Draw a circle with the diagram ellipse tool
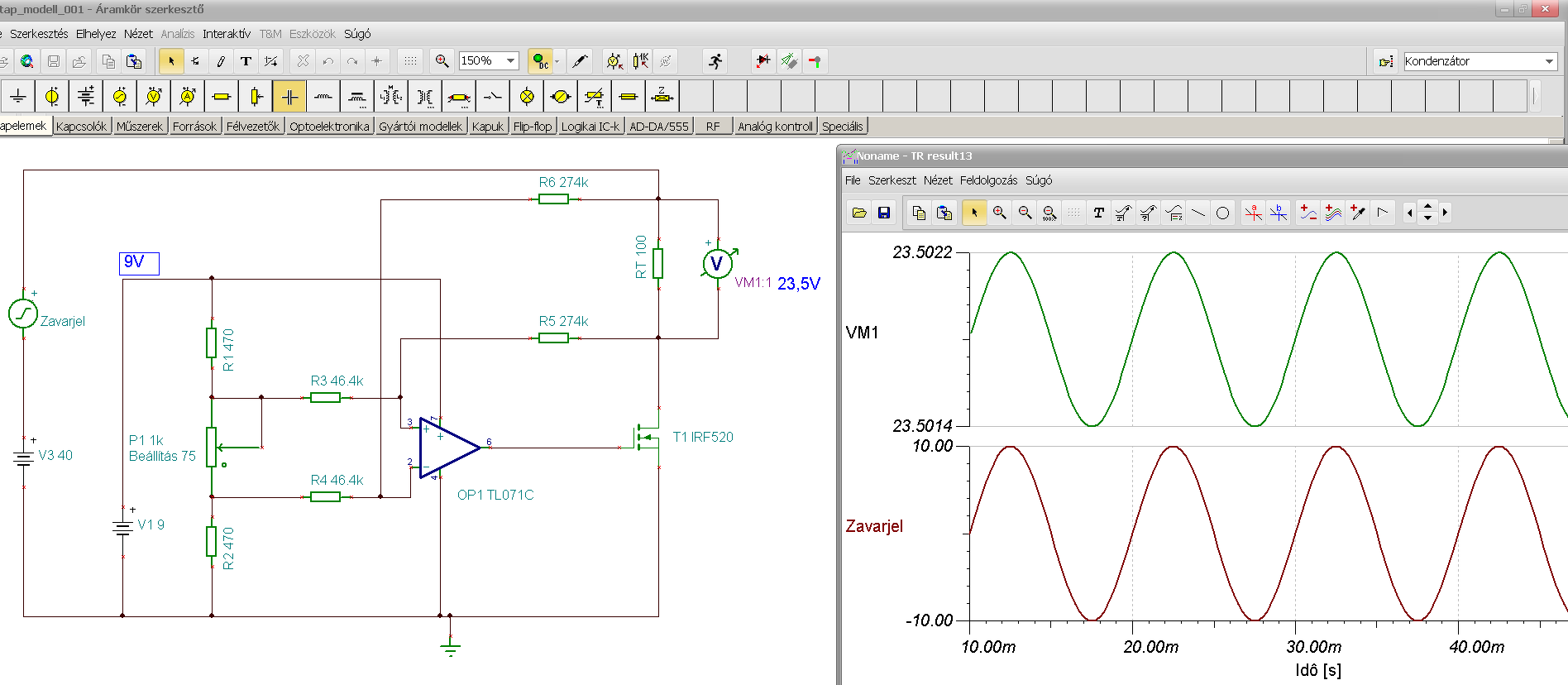The height and width of the screenshot is (685, 1568). pyautogui.click(x=1222, y=213)
